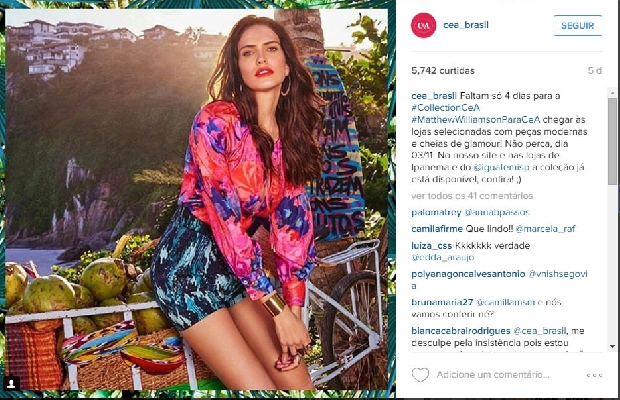Viewport: 620px width, 400px height.
Task: Open the #MatthewWilliamsonParaCeA hashtag
Action: tap(476, 119)
